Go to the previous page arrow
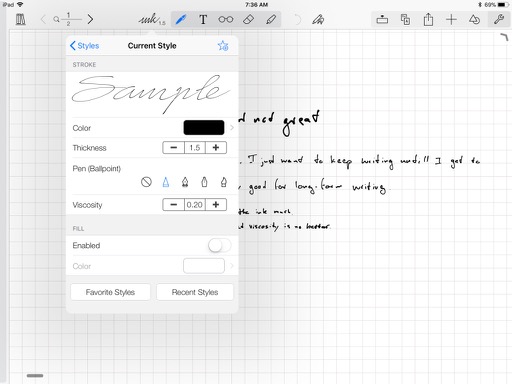Image resolution: width=512 pixels, height=384 pixels. pos(43,19)
